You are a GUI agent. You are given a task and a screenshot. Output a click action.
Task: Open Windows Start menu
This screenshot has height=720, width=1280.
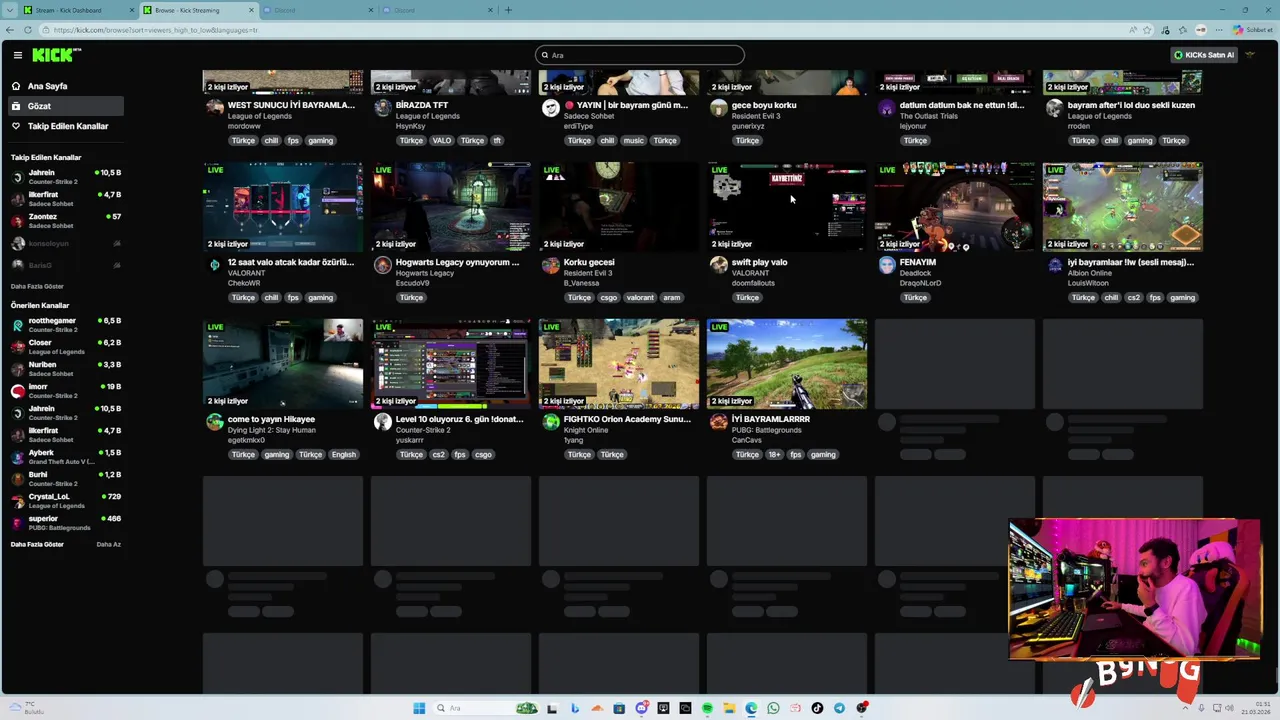419,708
